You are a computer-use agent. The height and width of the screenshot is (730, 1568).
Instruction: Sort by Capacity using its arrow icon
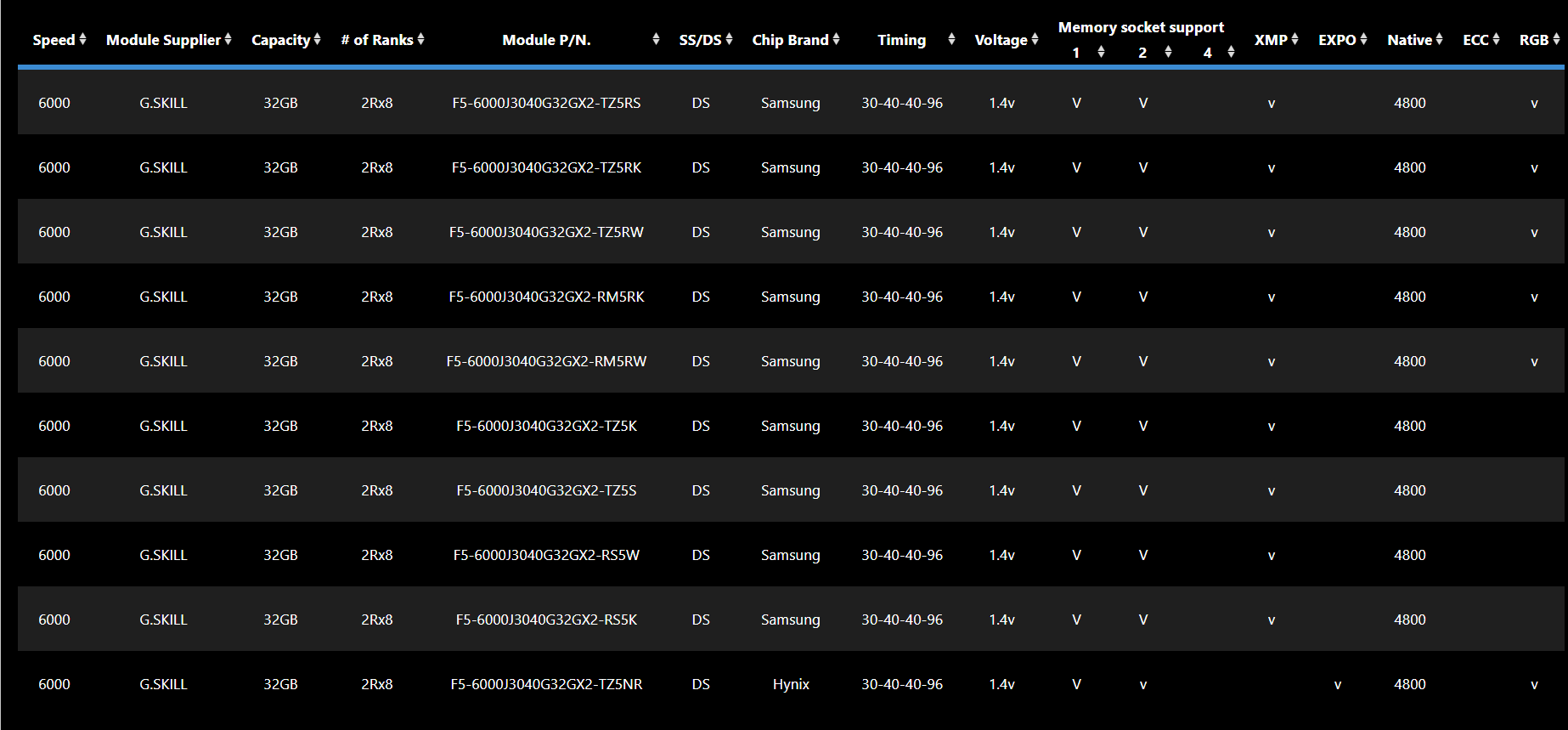pos(317,39)
